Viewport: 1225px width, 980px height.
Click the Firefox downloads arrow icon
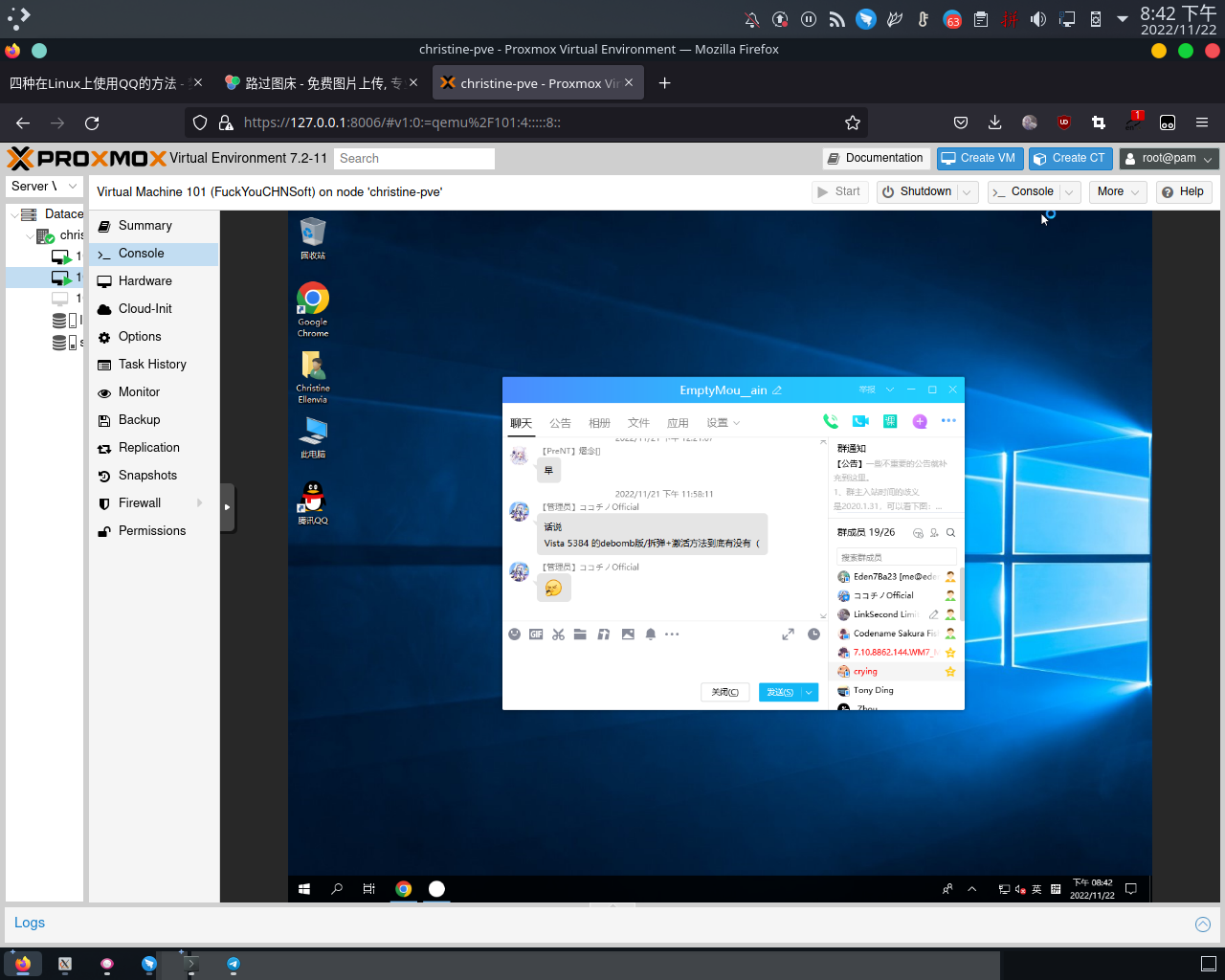point(995,122)
